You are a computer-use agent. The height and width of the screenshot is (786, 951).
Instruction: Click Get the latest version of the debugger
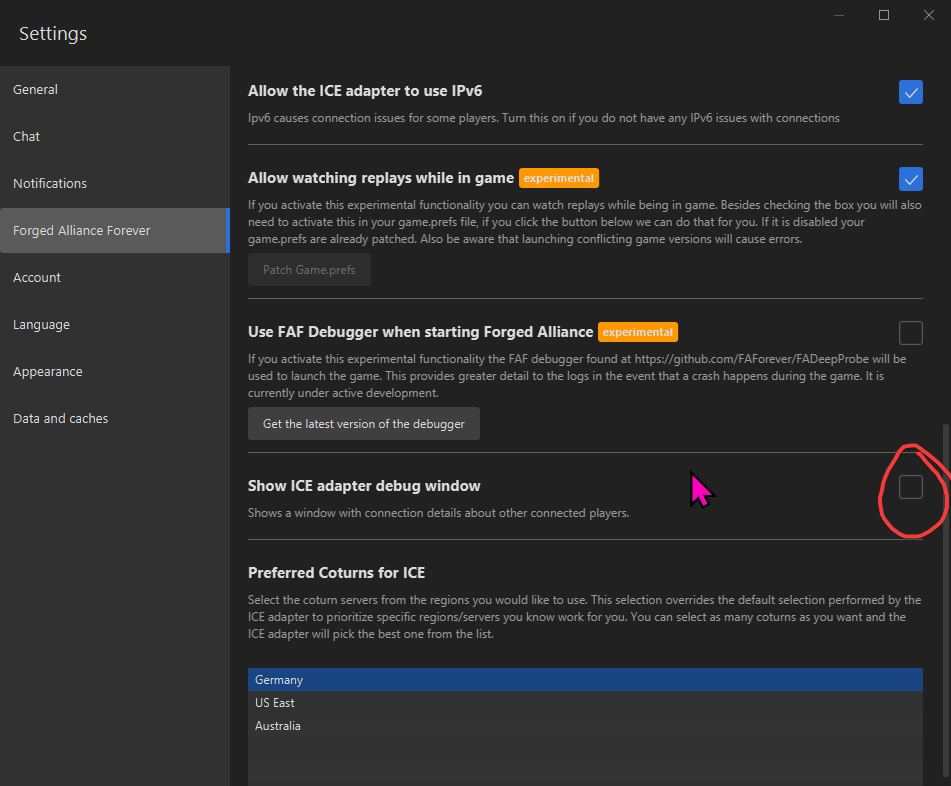pos(364,423)
